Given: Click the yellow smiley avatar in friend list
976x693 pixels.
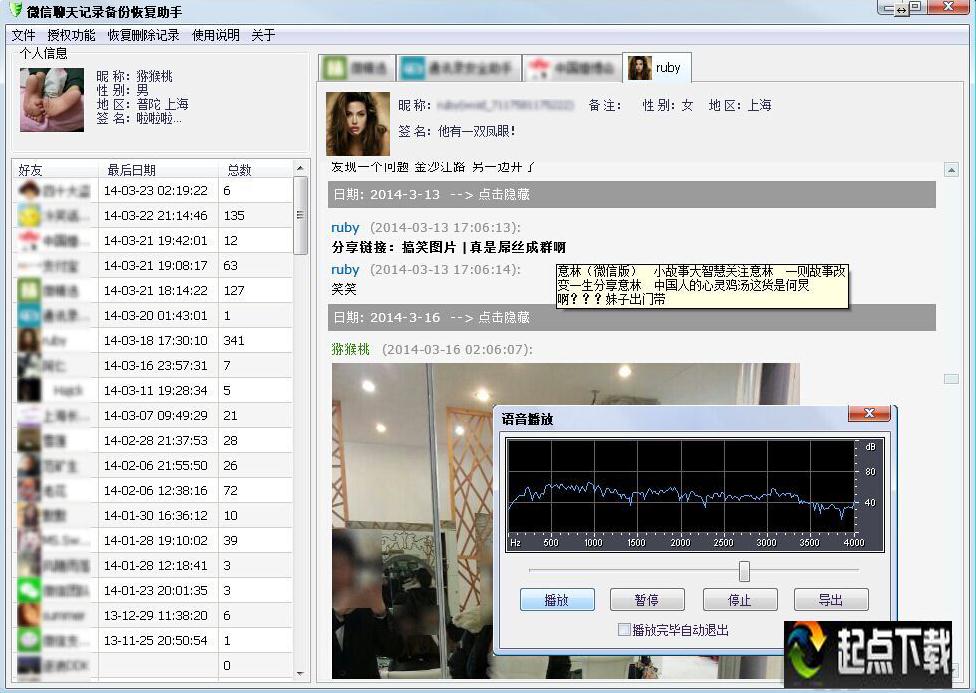Looking at the screenshot, I should (x=29, y=215).
